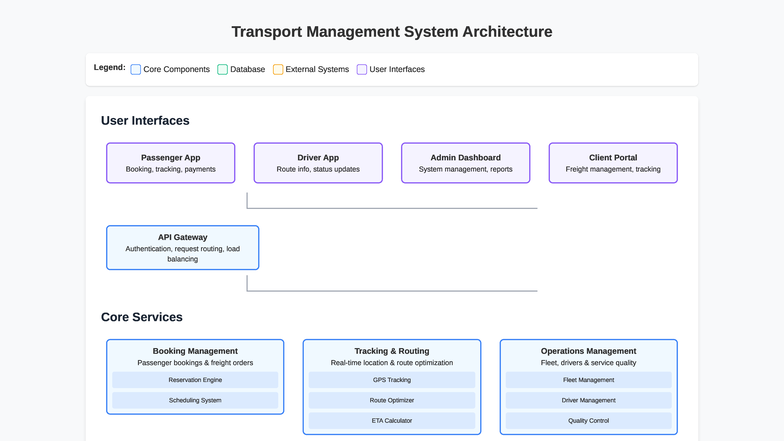The width and height of the screenshot is (784, 441).
Task: Click 'Core Components' legend text
Action: 176,70
